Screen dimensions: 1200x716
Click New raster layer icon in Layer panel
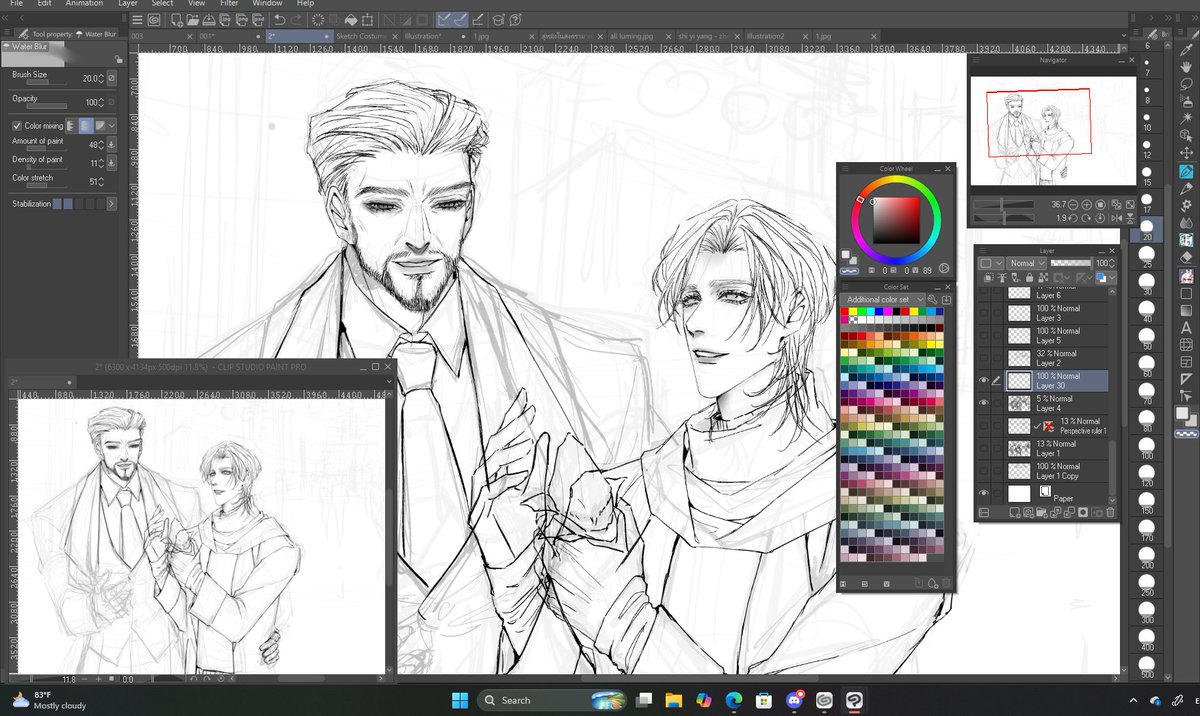click(x=1016, y=513)
